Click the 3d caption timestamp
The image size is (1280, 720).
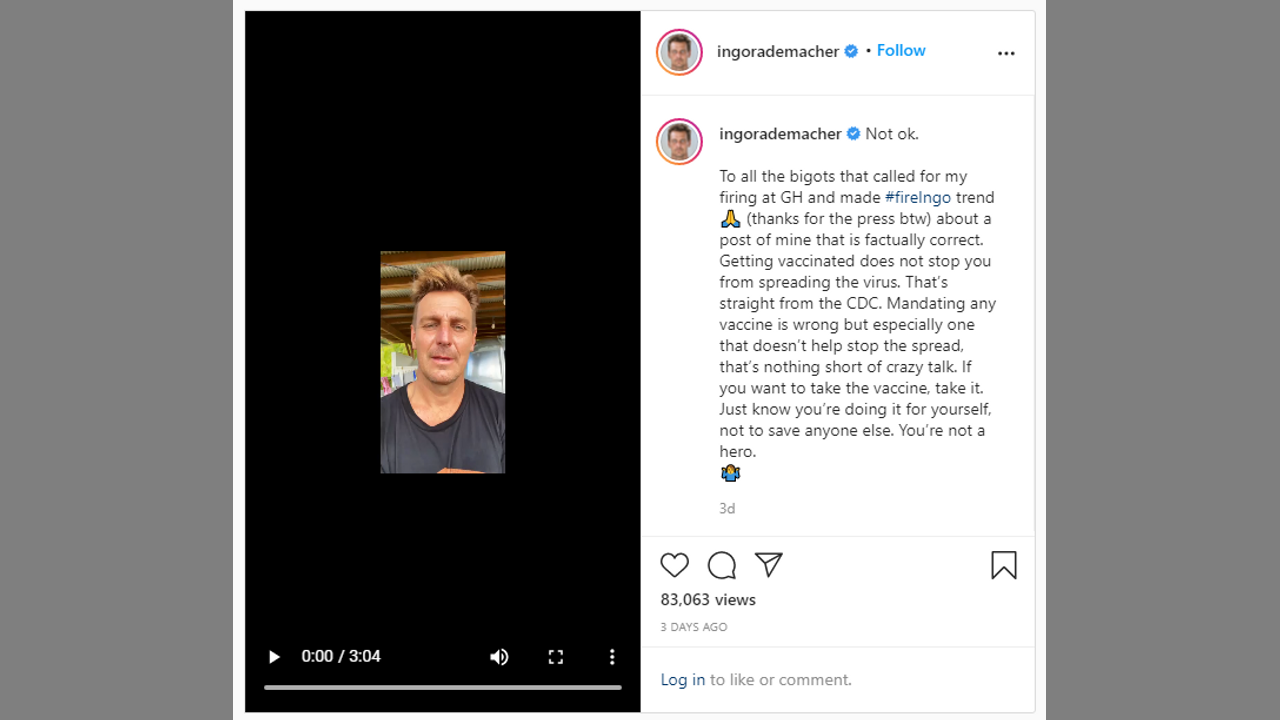point(727,509)
